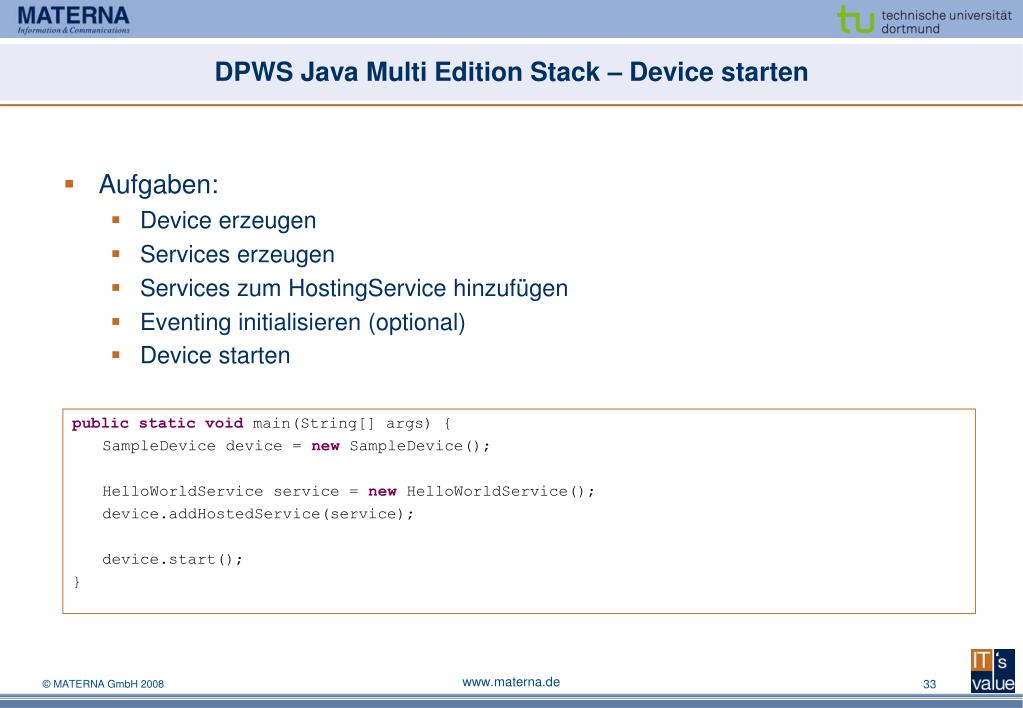Open the www.materna.de link
Image resolution: width=1023 pixels, height=708 pixels.
[x=511, y=682]
